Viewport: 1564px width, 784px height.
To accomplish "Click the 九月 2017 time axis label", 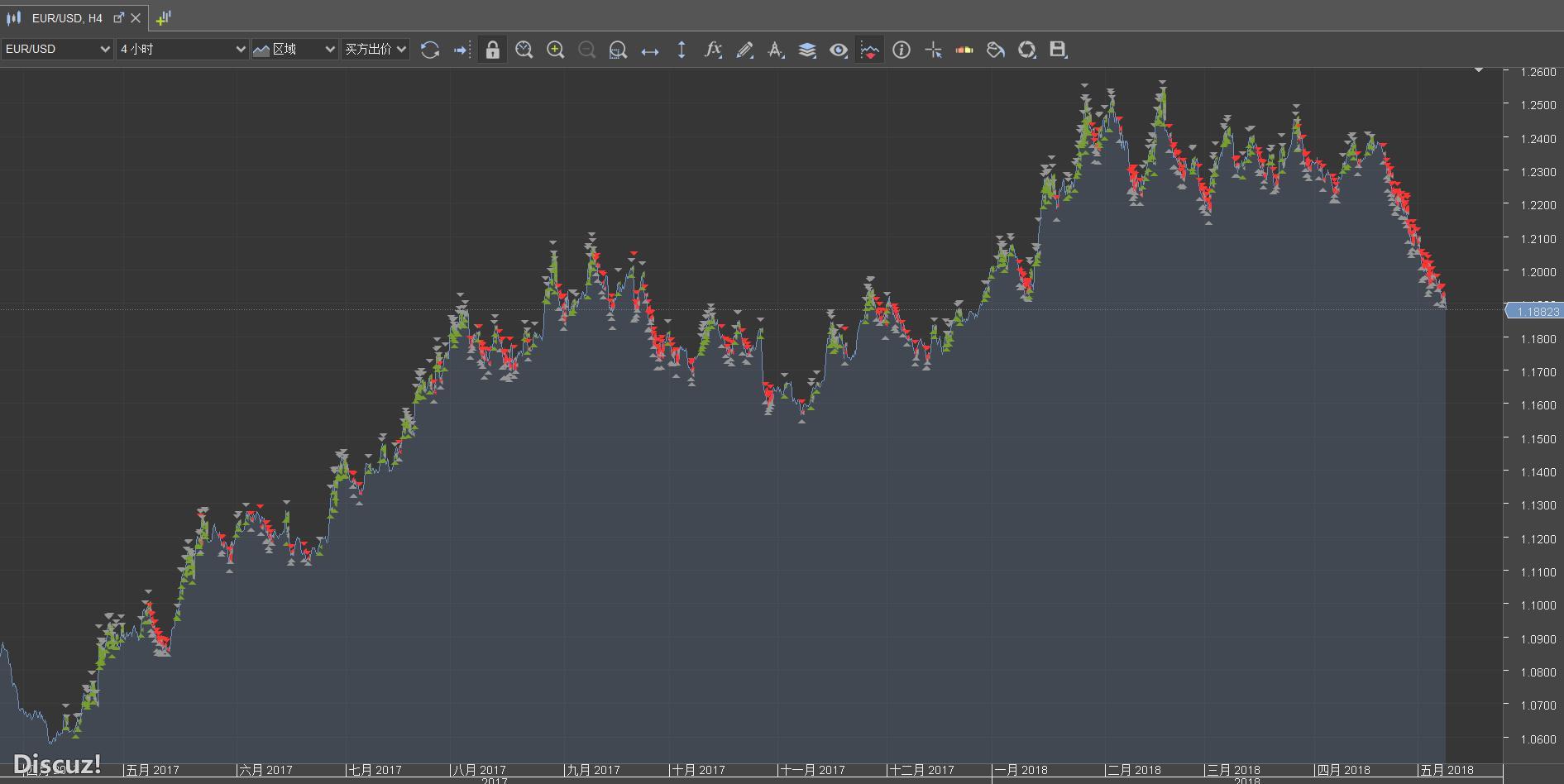I will tap(593, 770).
